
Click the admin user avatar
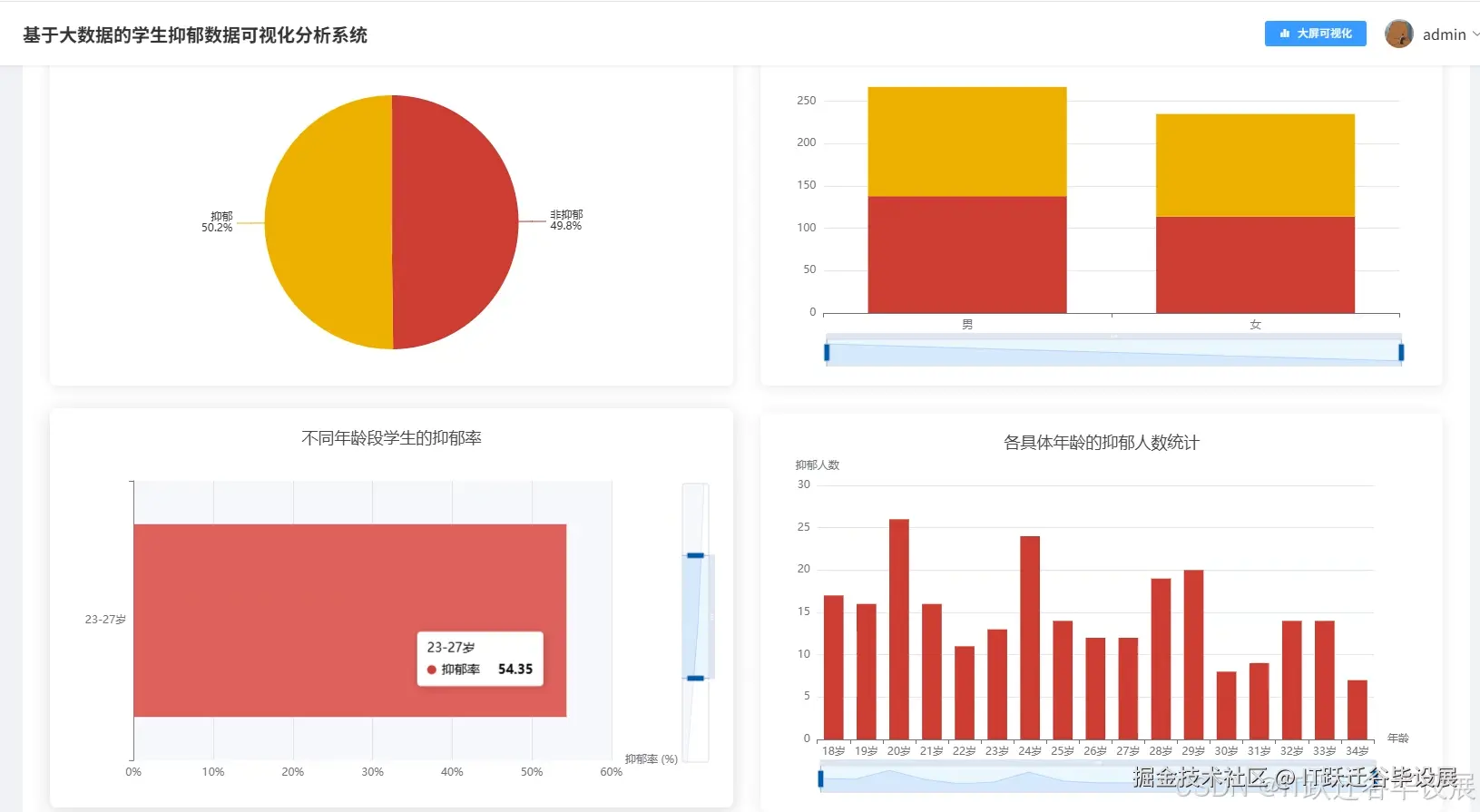(x=1398, y=34)
